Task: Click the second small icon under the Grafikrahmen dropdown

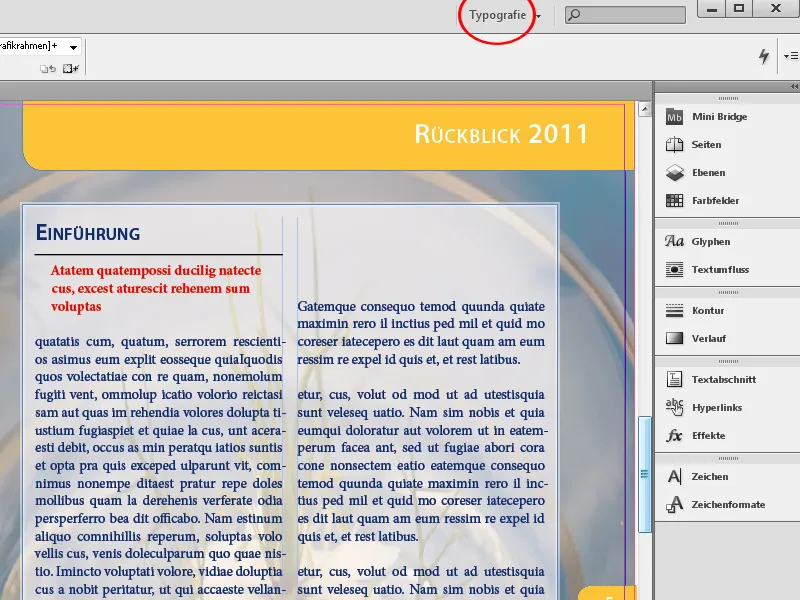Action: click(x=70, y=69)
